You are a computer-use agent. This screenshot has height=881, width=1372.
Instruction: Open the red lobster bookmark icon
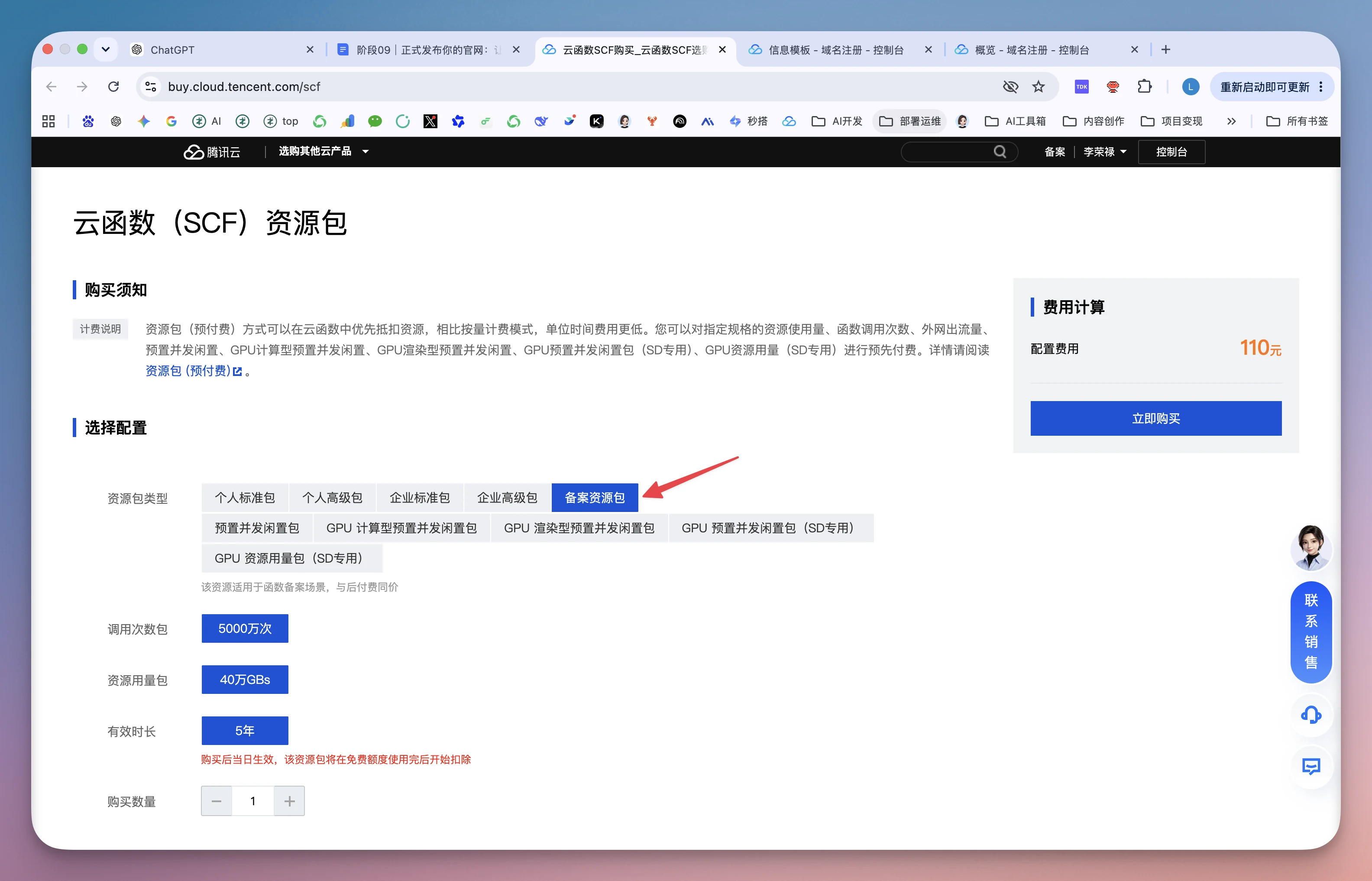(x=652, y=121)
